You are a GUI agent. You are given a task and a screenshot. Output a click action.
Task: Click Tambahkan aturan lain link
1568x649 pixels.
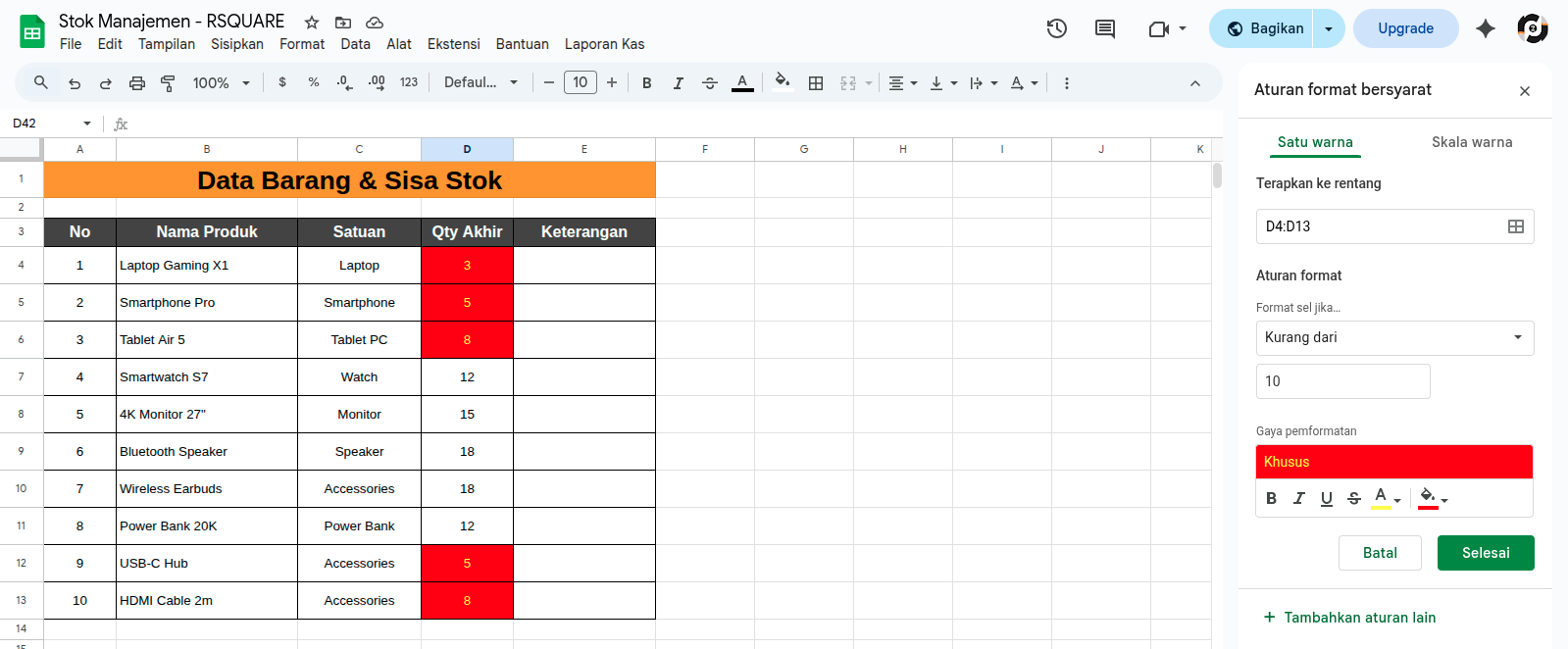[x=1349, y=618]
